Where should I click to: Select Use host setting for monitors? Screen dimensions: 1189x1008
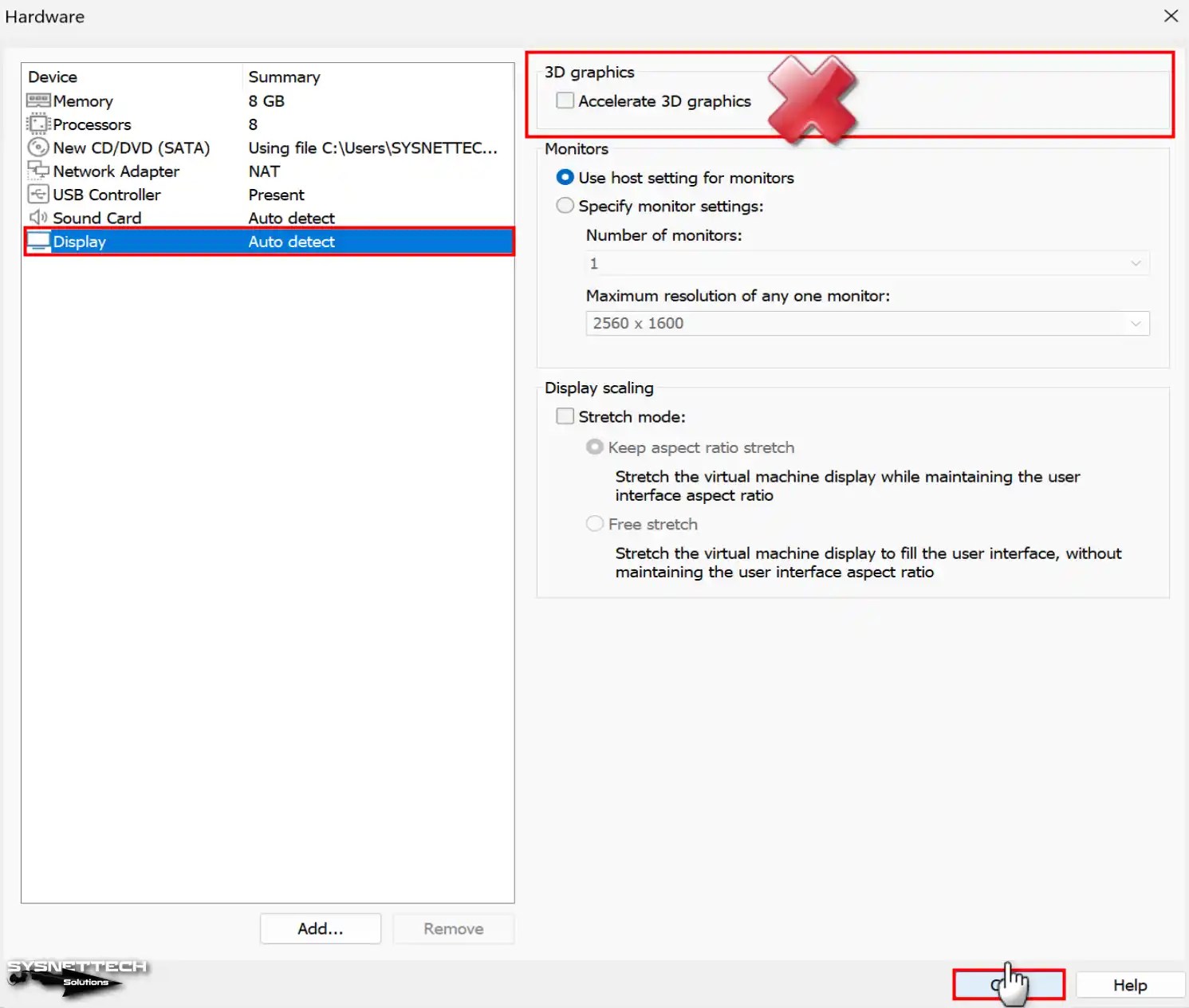click(565, 177)
